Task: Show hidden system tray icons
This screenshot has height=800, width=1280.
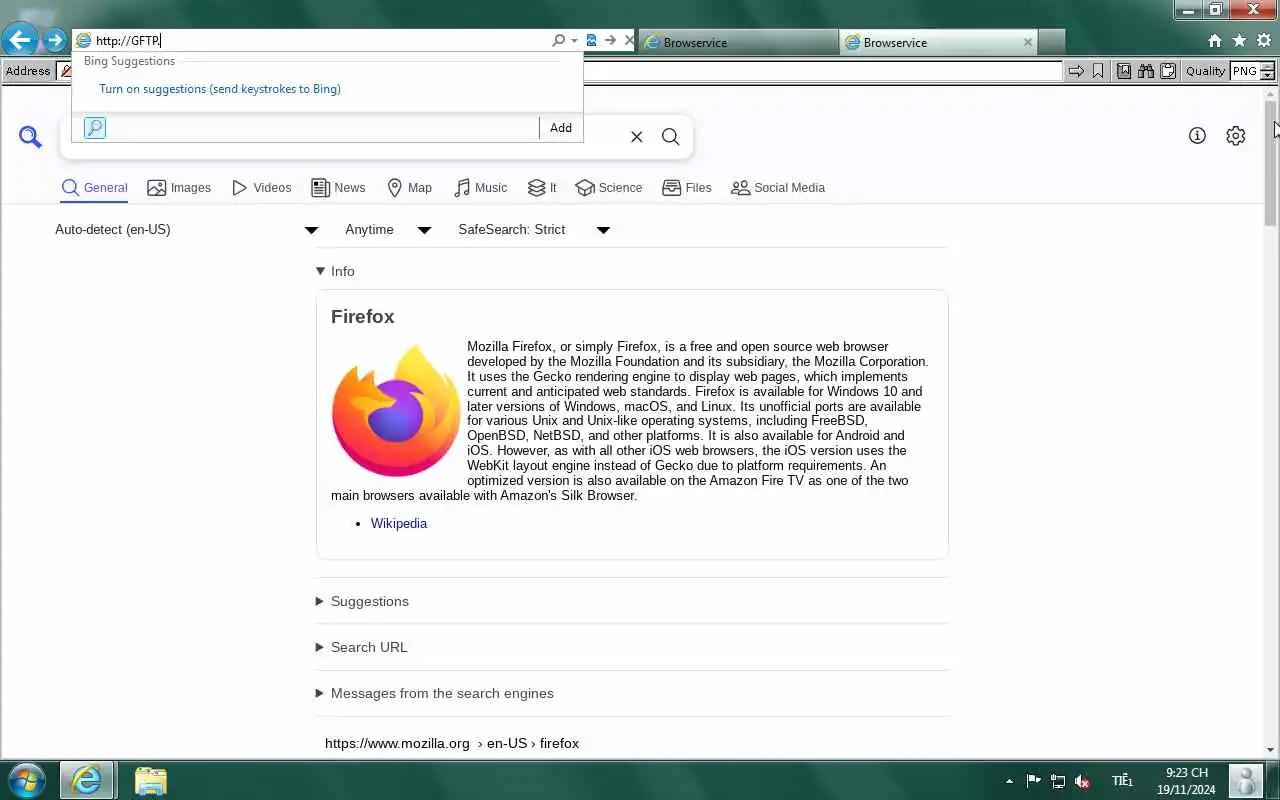Action: tap(1009, 781)
